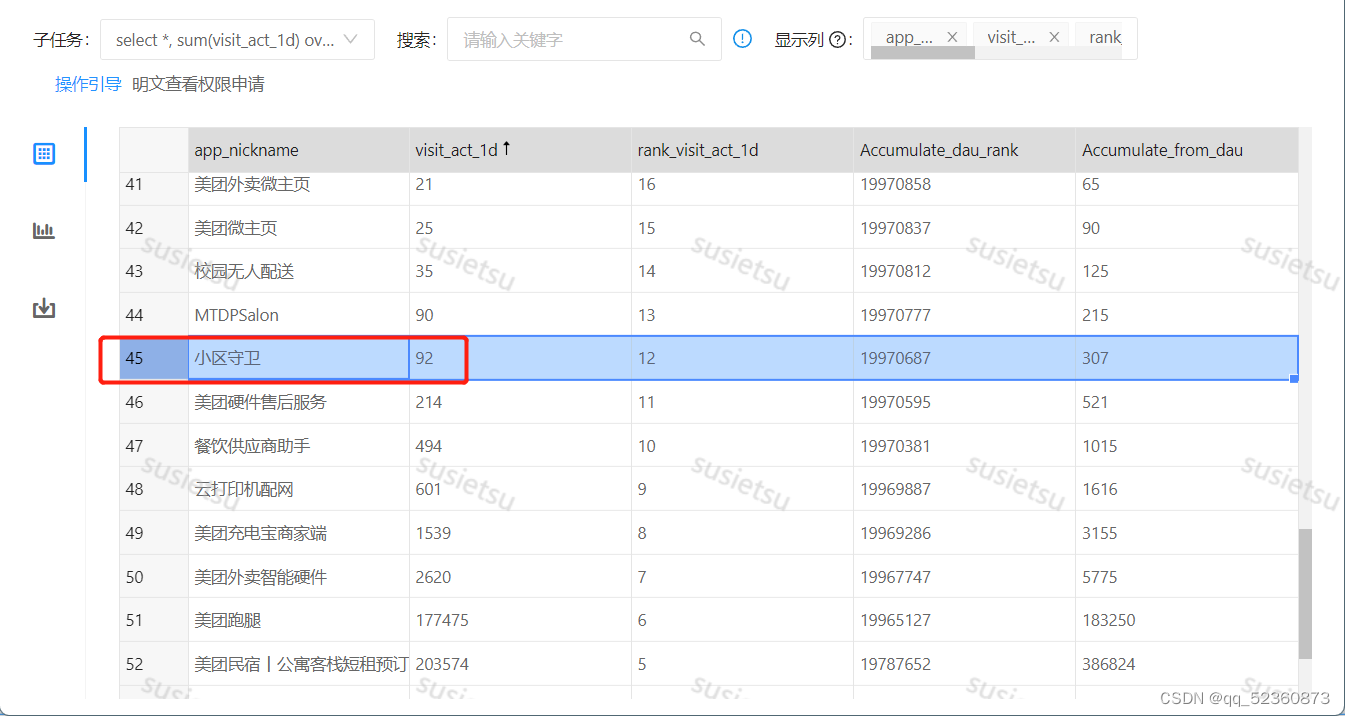Remove the app_ column tag
The width and height of the screenshot is (1345, 716).
click(952, 37)
